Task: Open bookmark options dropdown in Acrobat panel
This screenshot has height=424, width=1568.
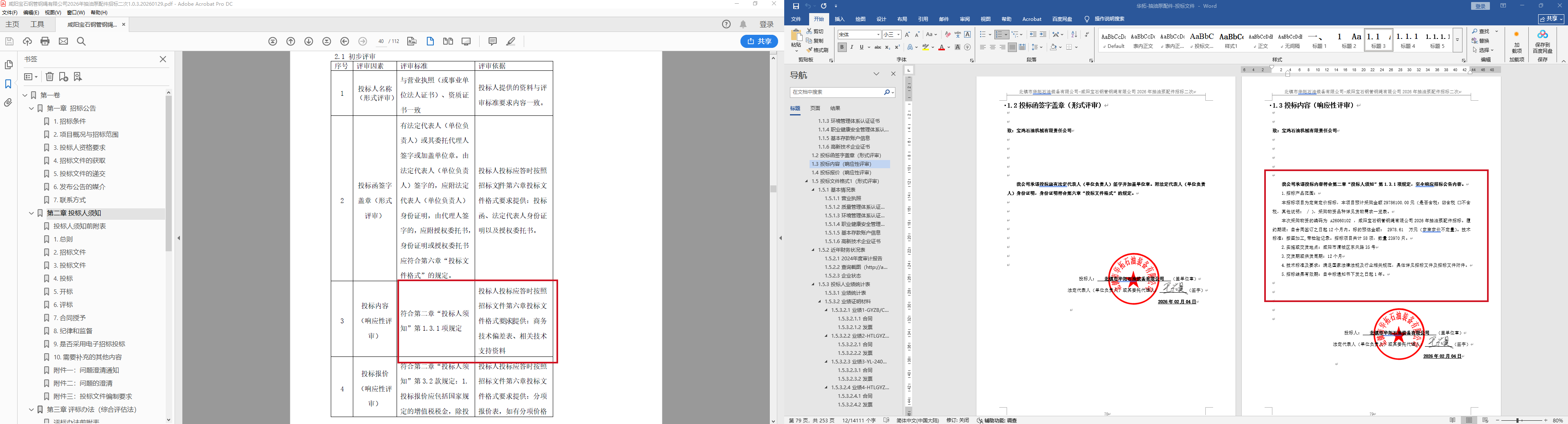Action: tap(30, 77)
